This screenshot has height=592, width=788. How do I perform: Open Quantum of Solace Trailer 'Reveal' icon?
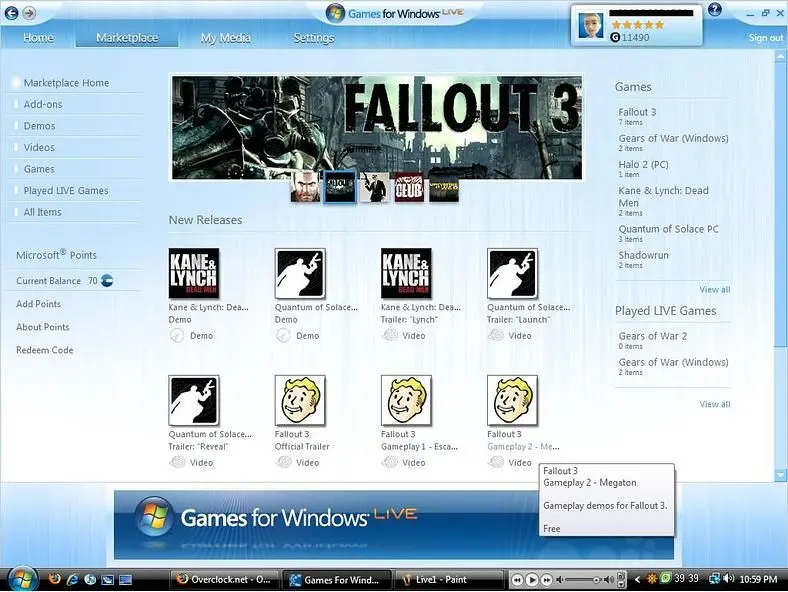[x=194, y=401]
